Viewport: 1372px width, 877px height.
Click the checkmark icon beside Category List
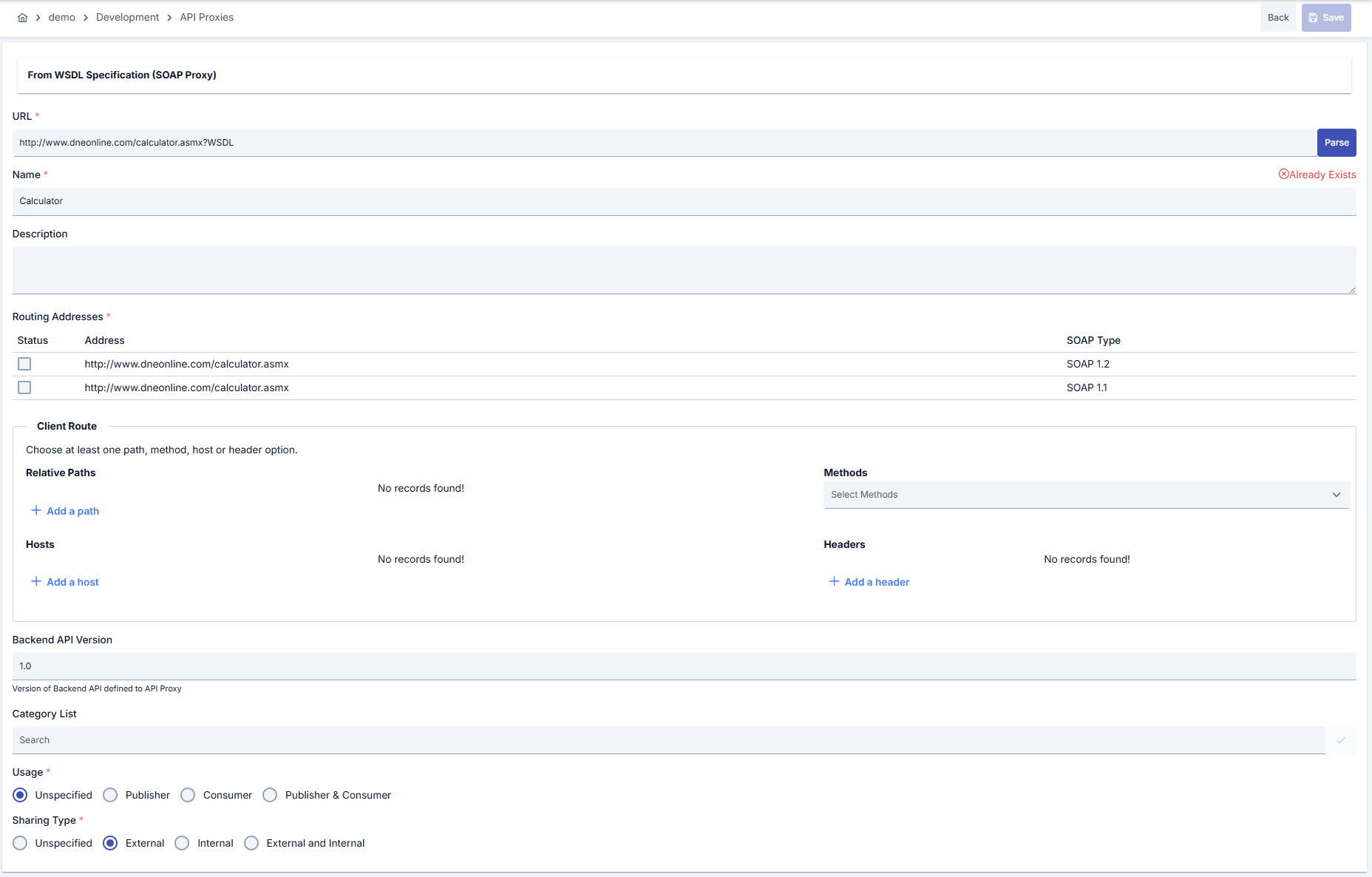tap(1341, 740)
